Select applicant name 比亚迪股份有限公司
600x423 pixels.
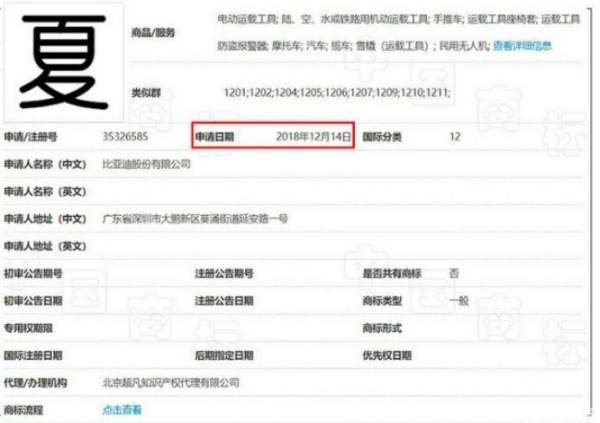click(146, 164)
